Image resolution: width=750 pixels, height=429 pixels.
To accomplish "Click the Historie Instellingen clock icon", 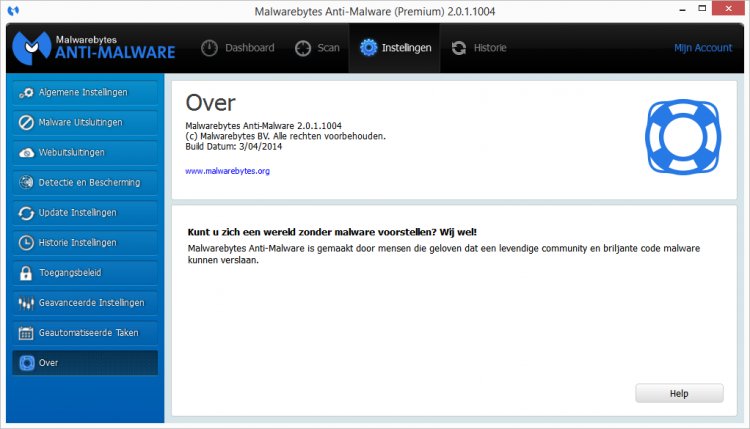I will [26, 242].
